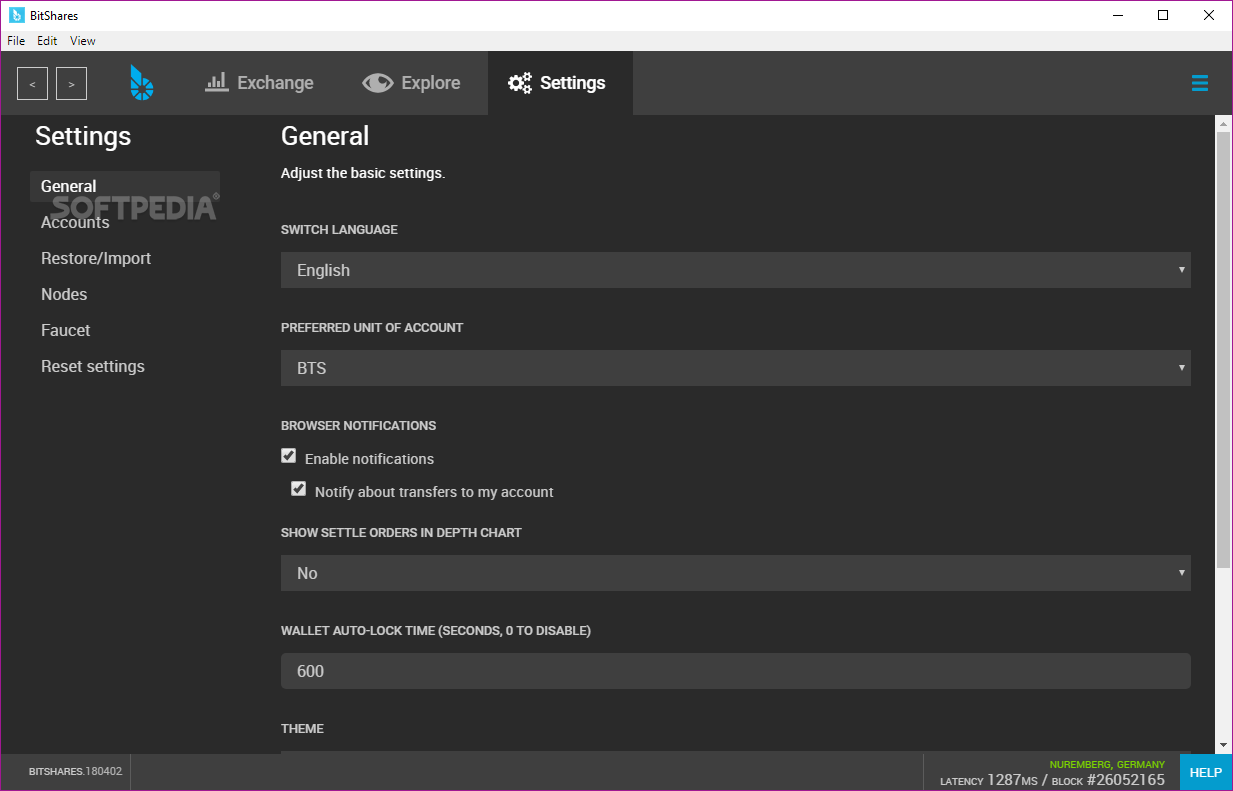Click the scrollbar down arrow
The height and width of the screenshot is (791, 1233).
[1223, 745]
